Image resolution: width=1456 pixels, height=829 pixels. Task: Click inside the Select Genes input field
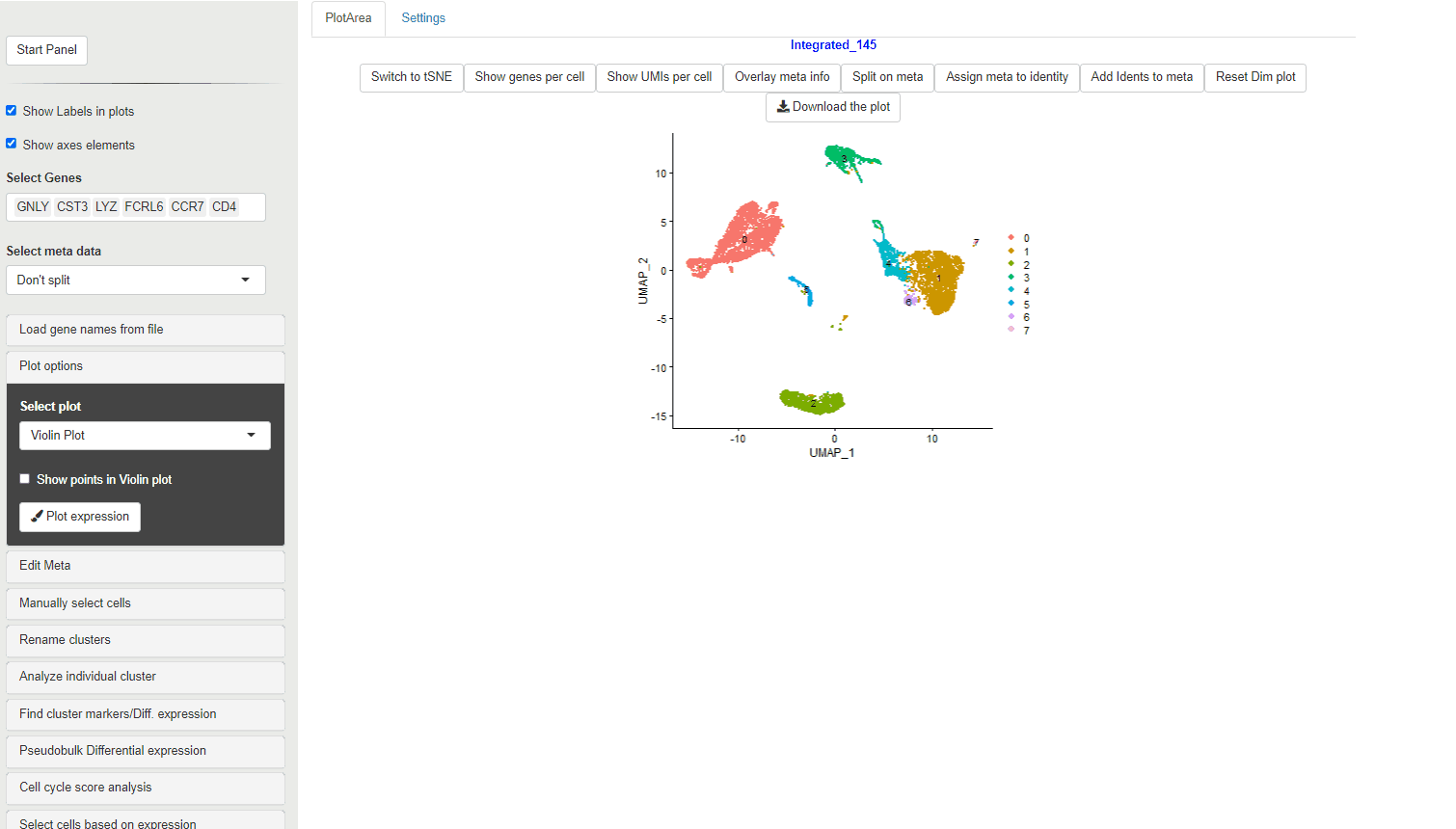pyautogui.click(x=251, y=207)
